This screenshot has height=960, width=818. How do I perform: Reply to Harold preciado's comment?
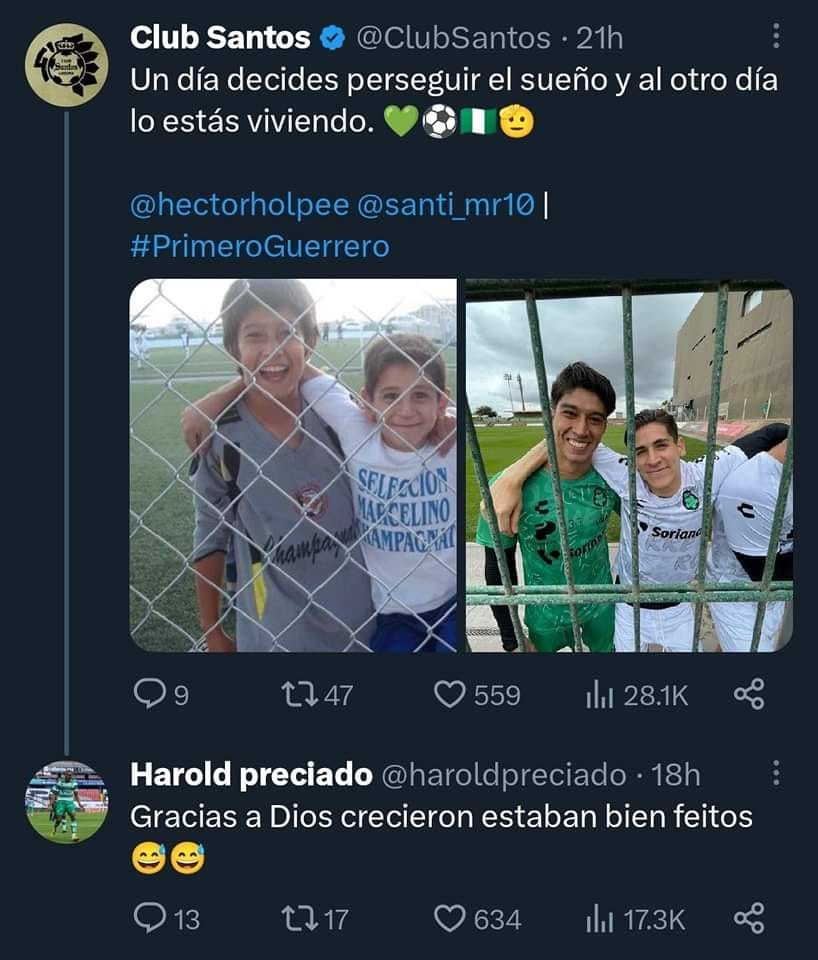point(149,918)
